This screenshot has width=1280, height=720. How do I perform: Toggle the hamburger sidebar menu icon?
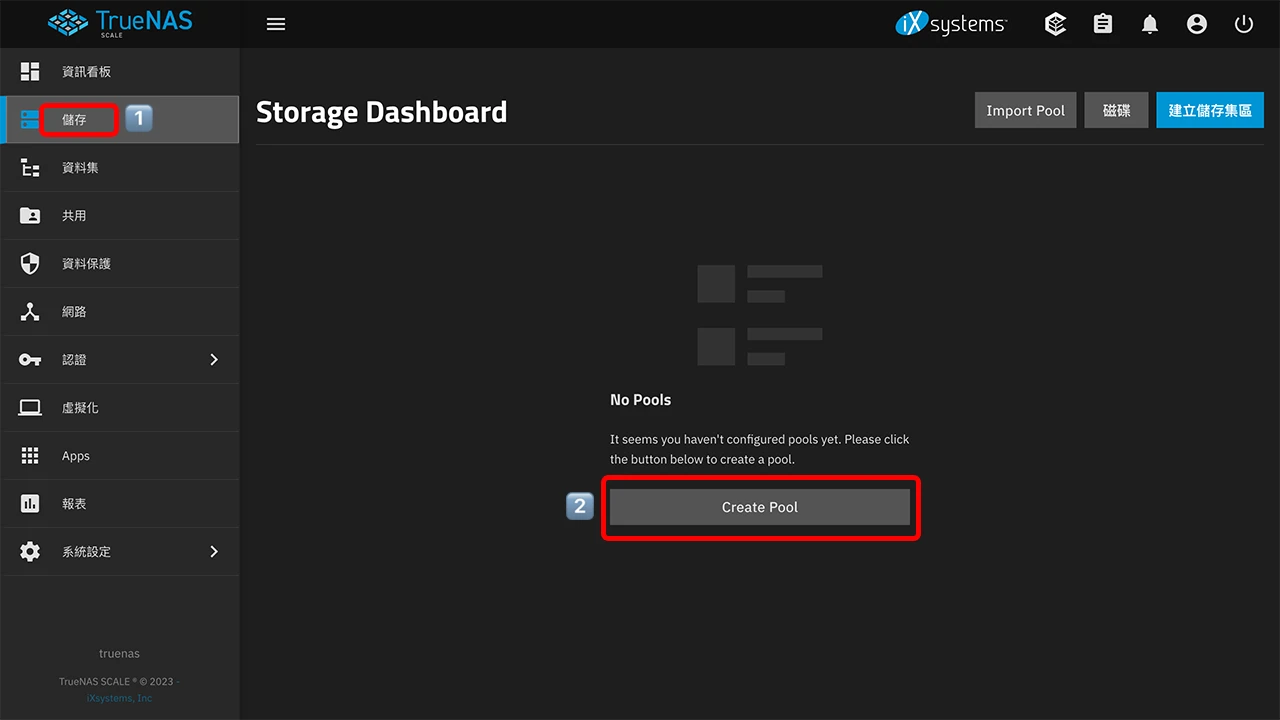[x=276, y=24]
